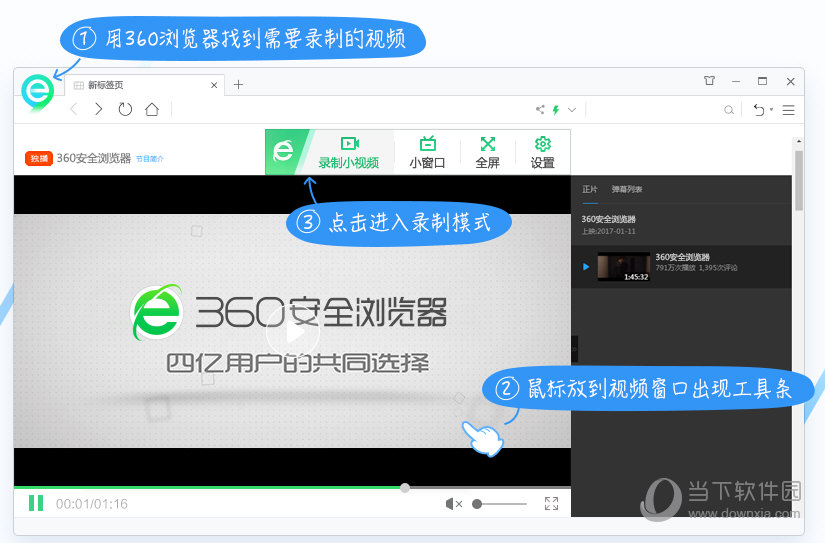Click the green lightning speed-mode icon
The height and width of the screenshot is (543, 825).
(556, 109)
